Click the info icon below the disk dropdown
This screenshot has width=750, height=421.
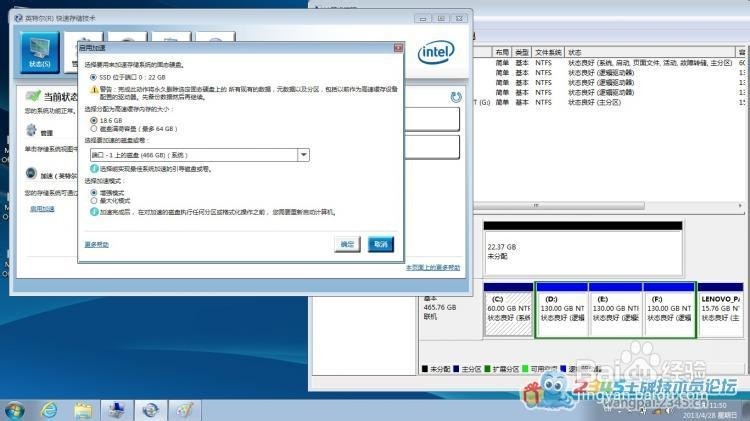coord(94,168)
